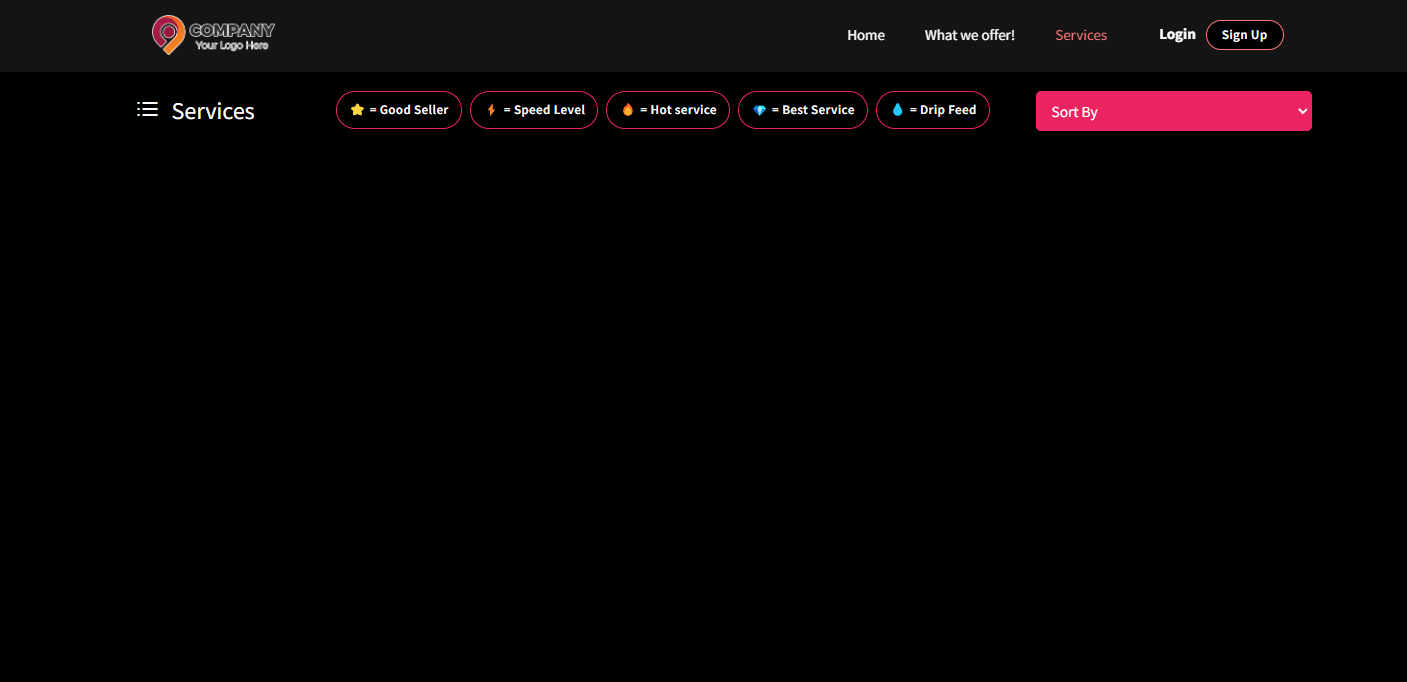Click the lightning bolt Speed Level icon
The image size is (1407, 682).
pos(491,110)
